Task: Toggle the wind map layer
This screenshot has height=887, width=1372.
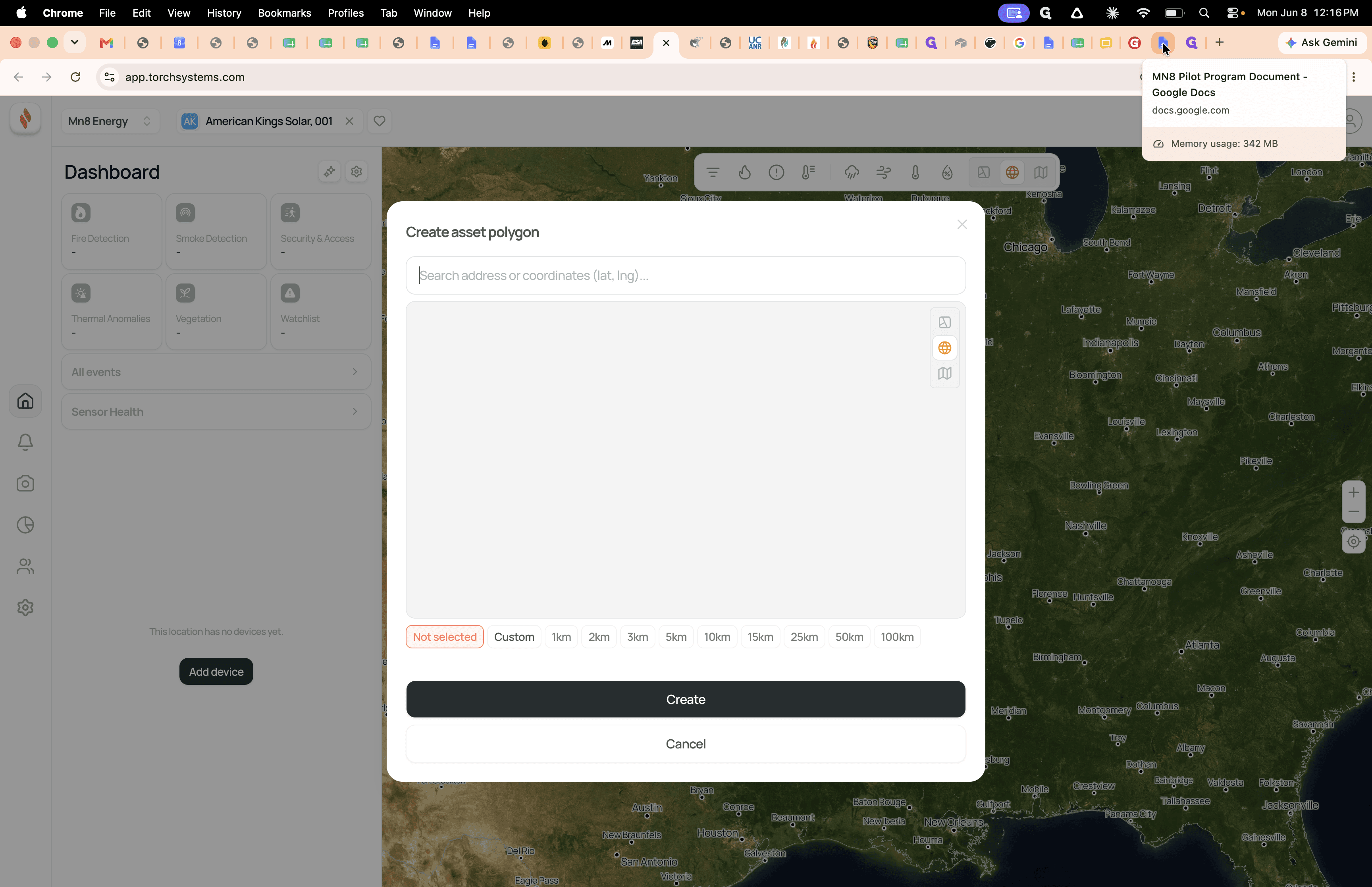Action: [883, 172]
